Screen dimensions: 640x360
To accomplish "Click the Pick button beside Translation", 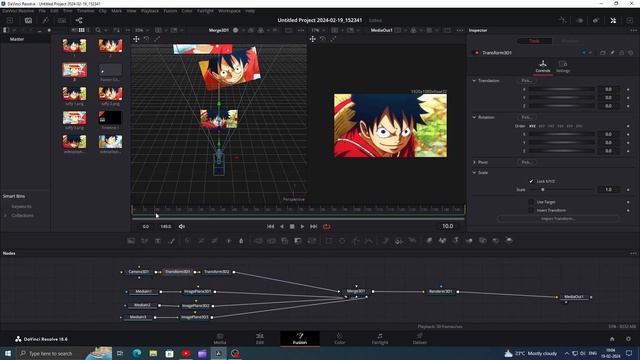I will [527, 81].
